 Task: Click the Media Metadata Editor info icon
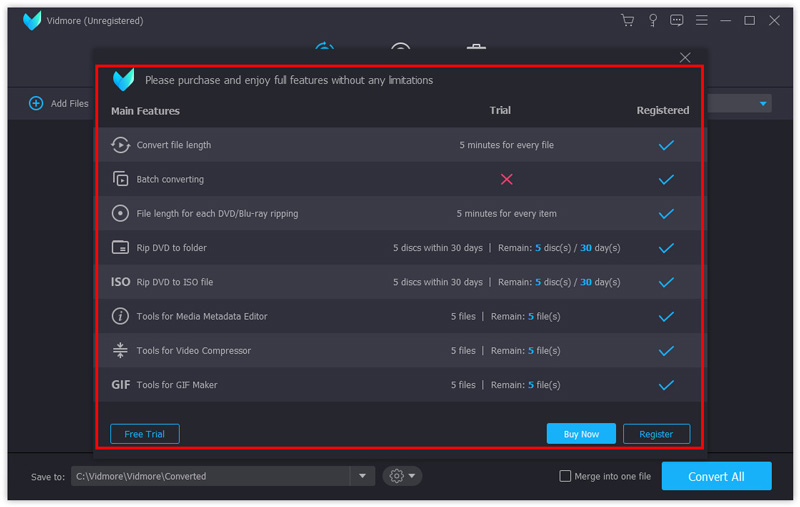point(120,316)
